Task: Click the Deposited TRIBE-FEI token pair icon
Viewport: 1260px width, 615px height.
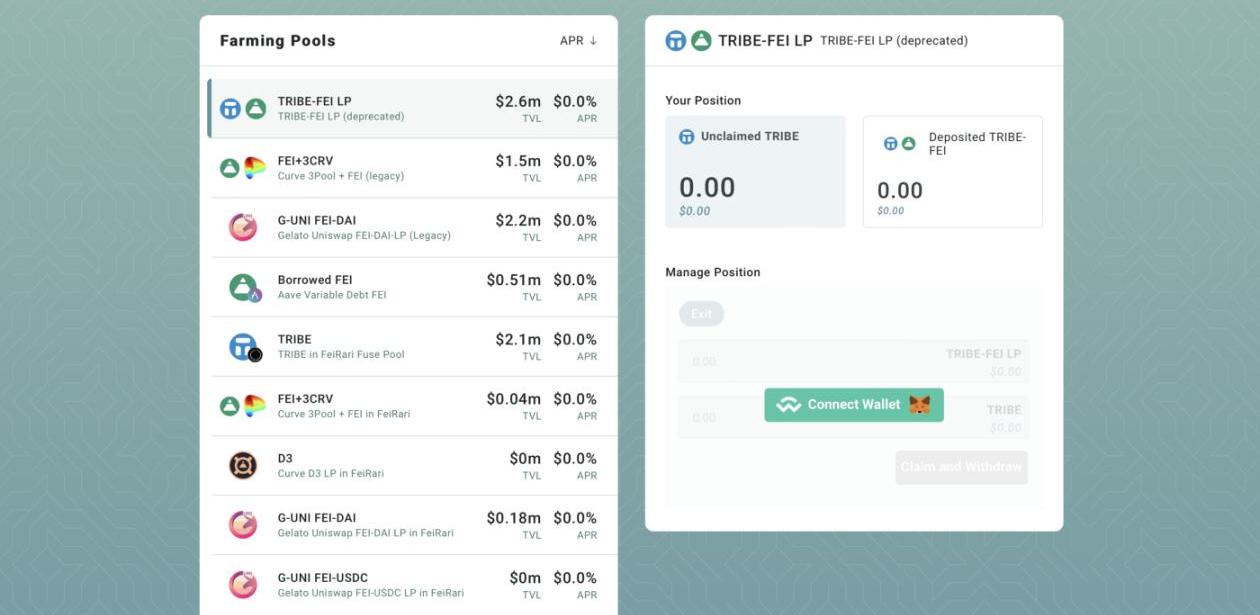Action: [x=899, y=144]
